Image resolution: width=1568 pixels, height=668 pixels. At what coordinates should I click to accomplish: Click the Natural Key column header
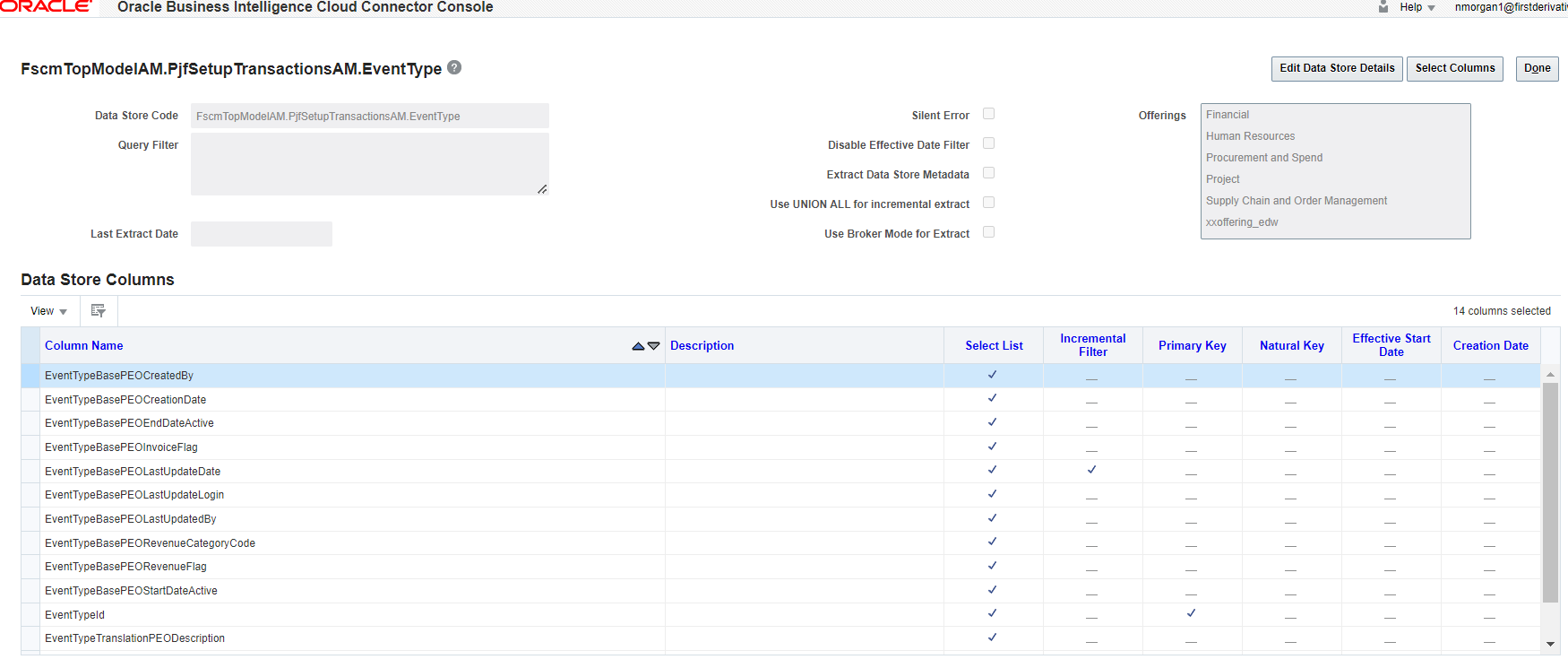coord(1291,346)
